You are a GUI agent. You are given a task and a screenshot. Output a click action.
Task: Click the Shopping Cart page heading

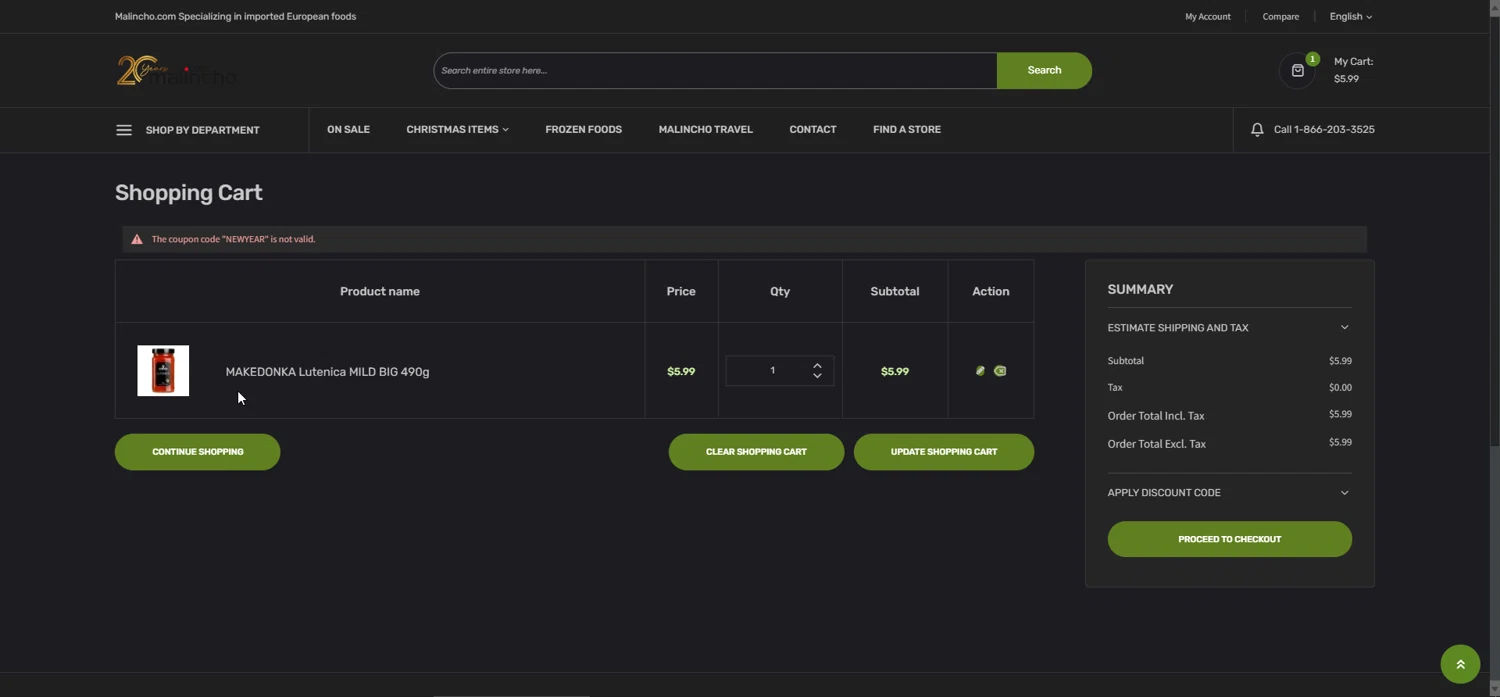coord(189,193)
